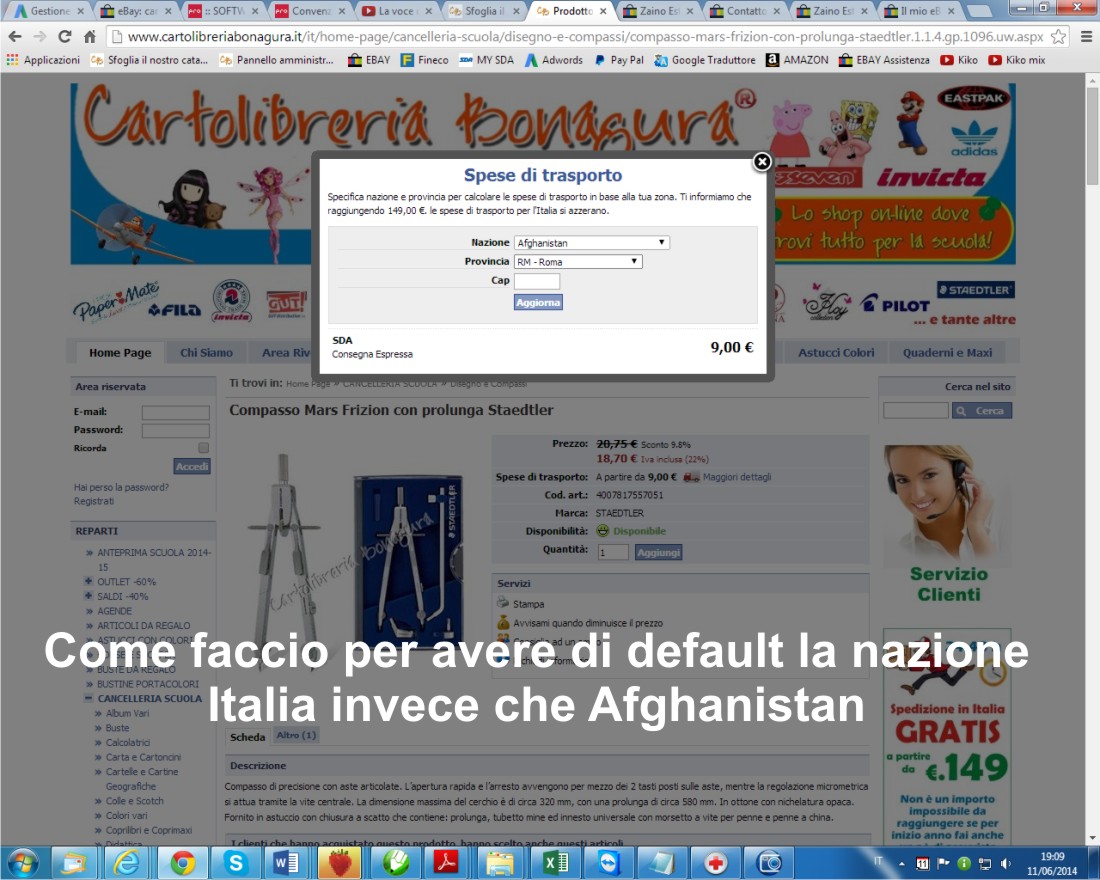Viewport: 1100px width, 880px height.
Task: Open Excel from the taskbar
Action: tap(555, 863)
